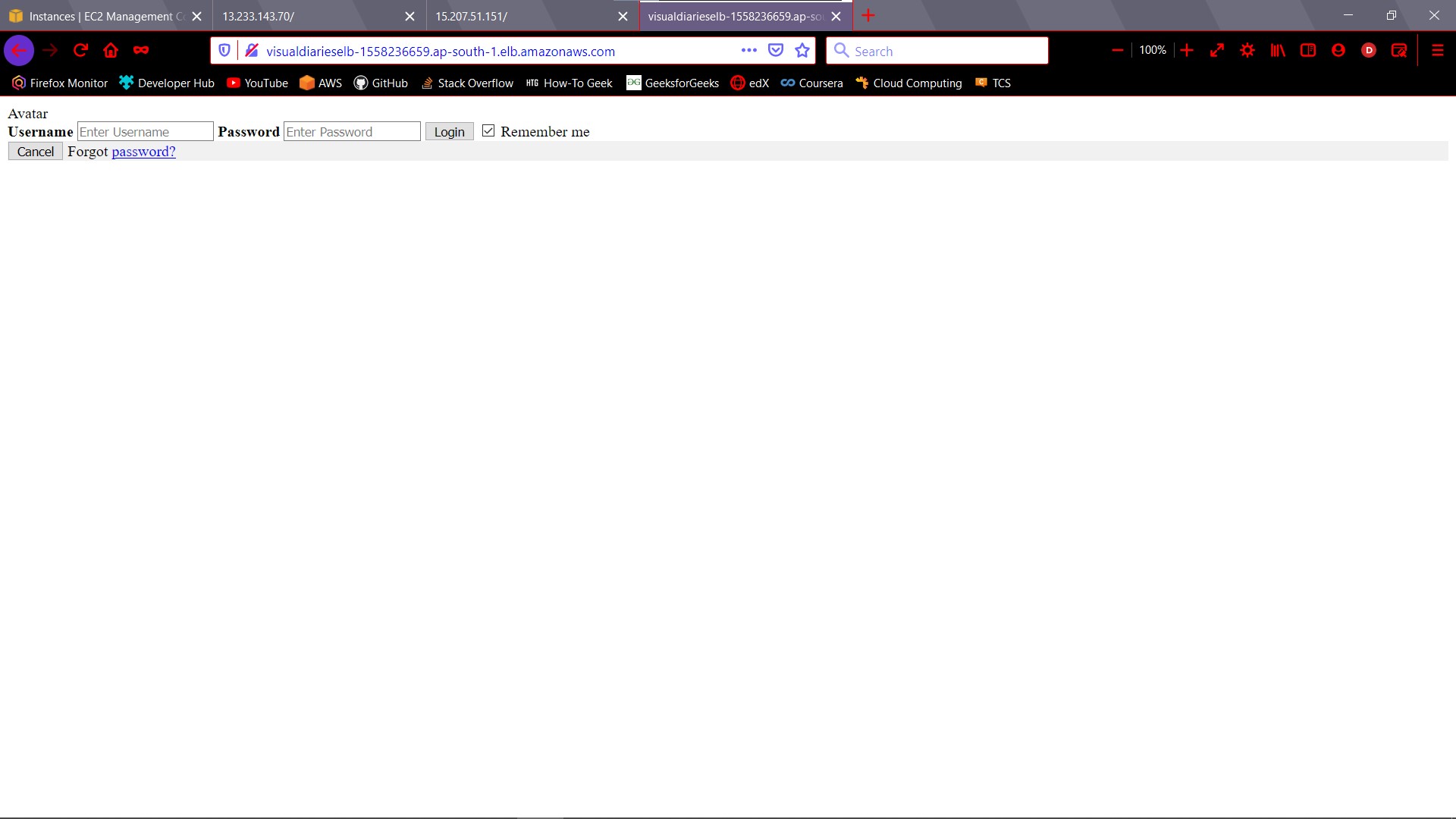Save page to Pocket icon

pyautogui.click(x=775, y=51)
